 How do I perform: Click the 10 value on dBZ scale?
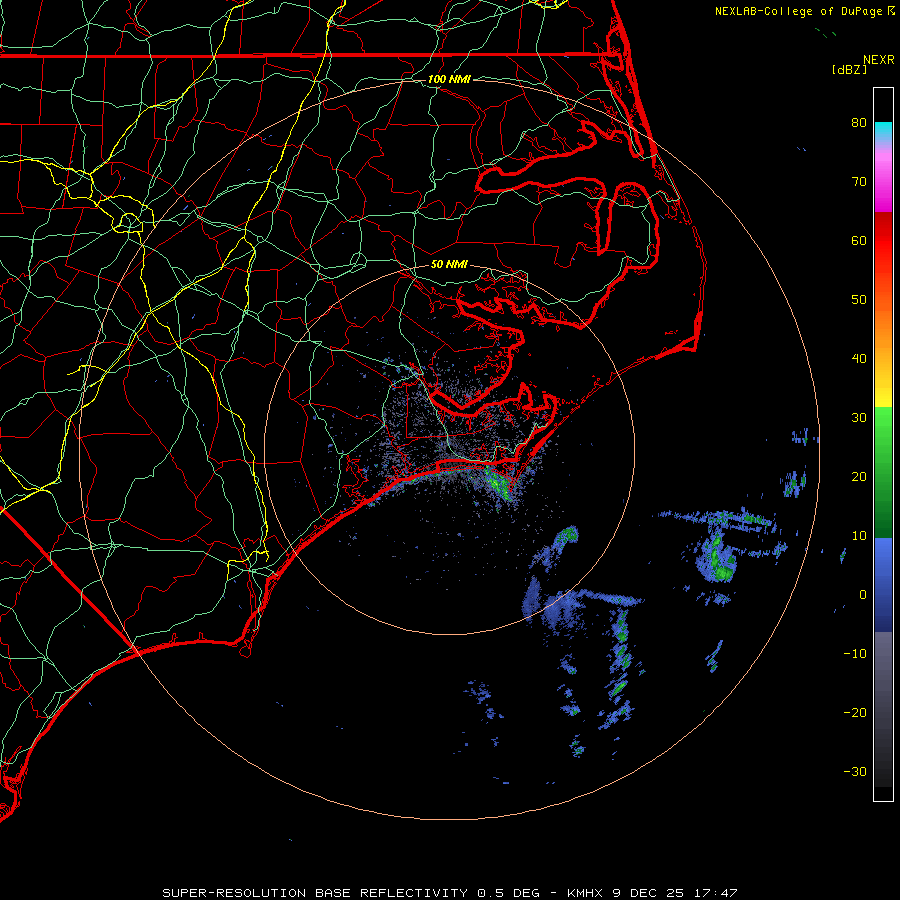[x=859, y=536]
